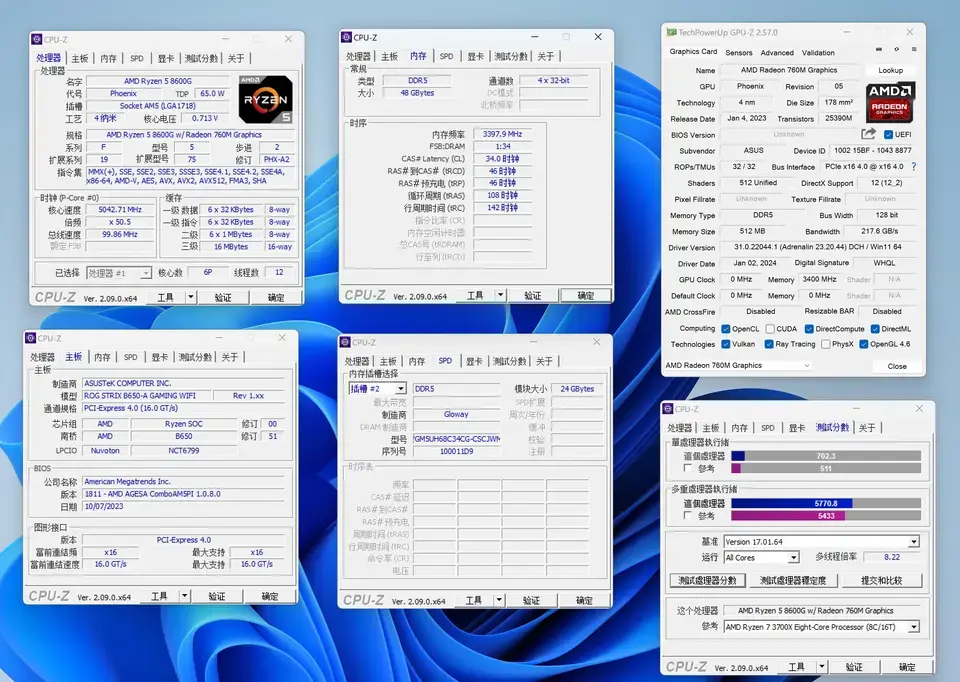Check the PhysX technology checkbox
The height and width of the screenshot is (682, 960).
(x=823, y=344)
